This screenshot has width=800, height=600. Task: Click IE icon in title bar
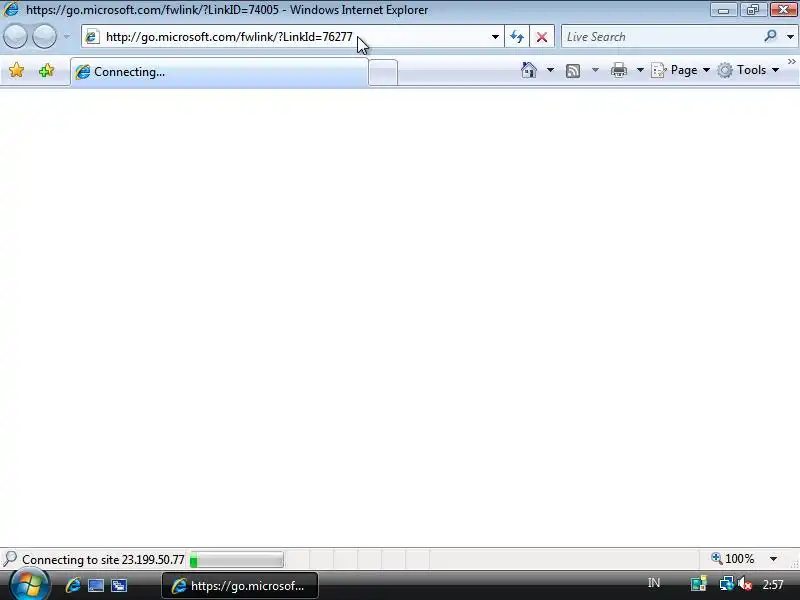(x=11, y=9)
